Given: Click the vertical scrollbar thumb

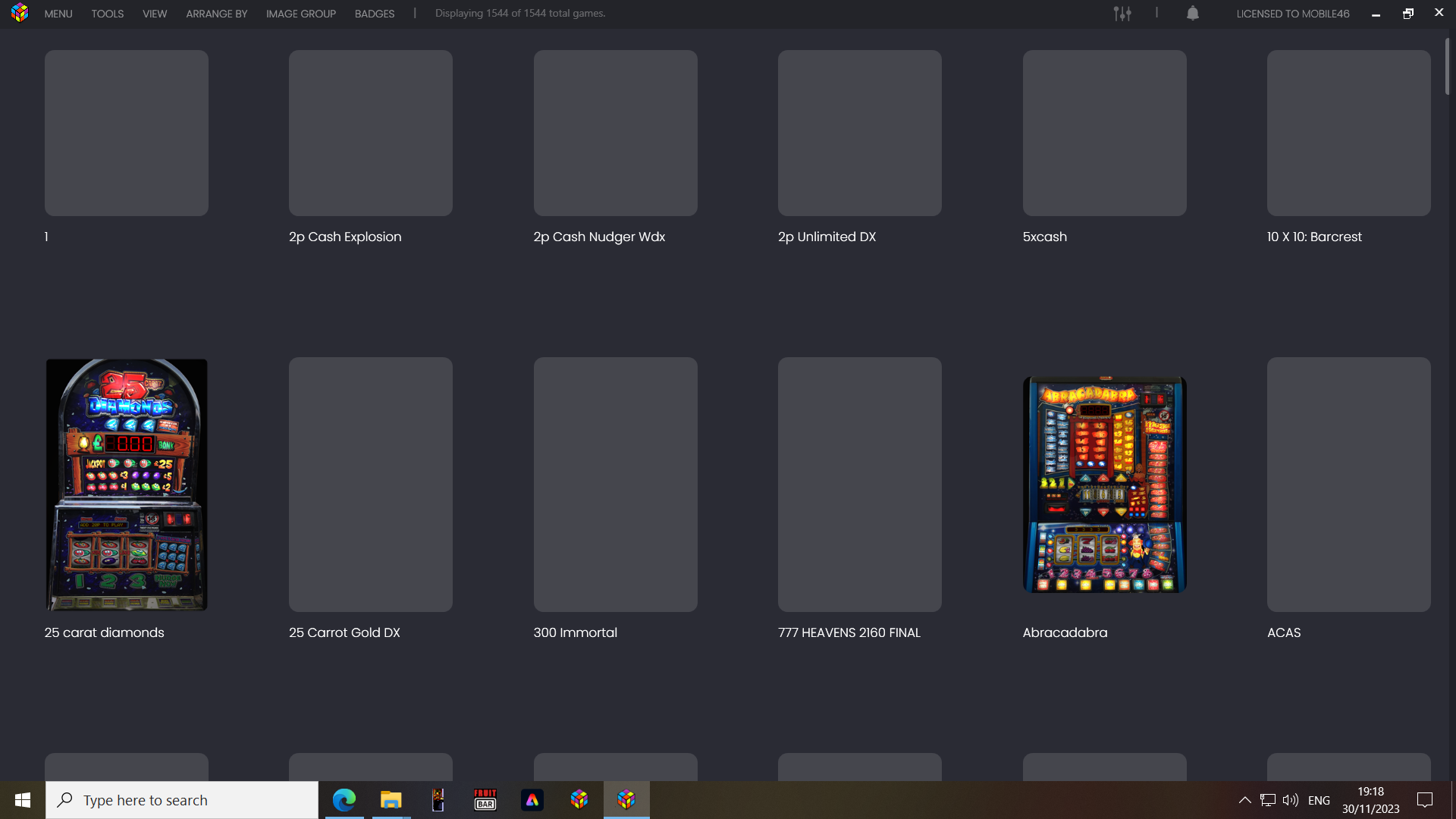Looking at the screenshot, I should click(x=1447, y=66).
